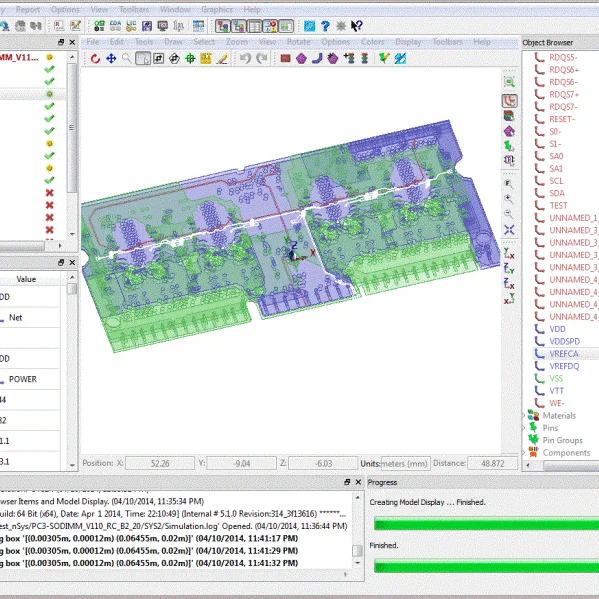
Task: Expand the Pins node in Object Browser
Action: pos(524,427)
